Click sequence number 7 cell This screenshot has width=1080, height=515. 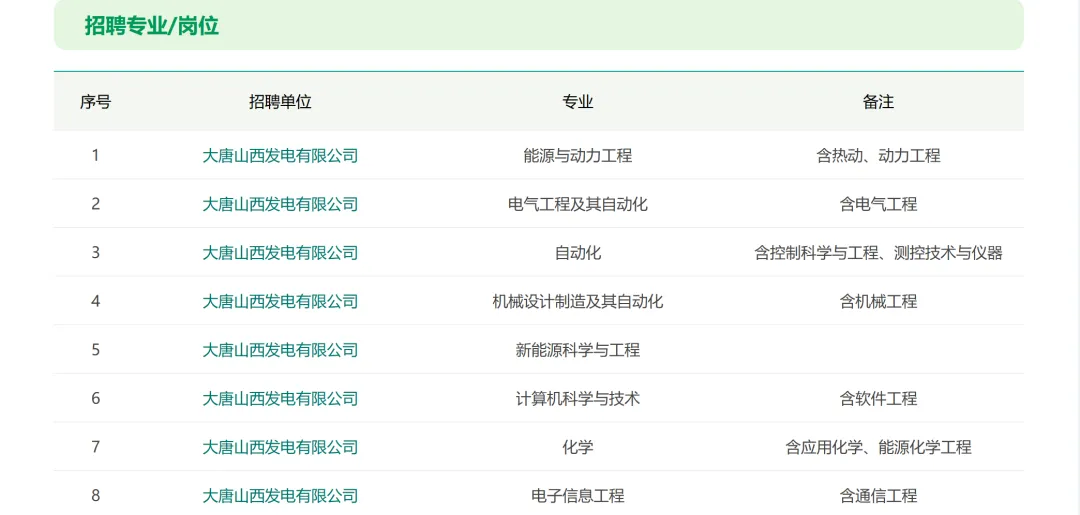[95, 447]
